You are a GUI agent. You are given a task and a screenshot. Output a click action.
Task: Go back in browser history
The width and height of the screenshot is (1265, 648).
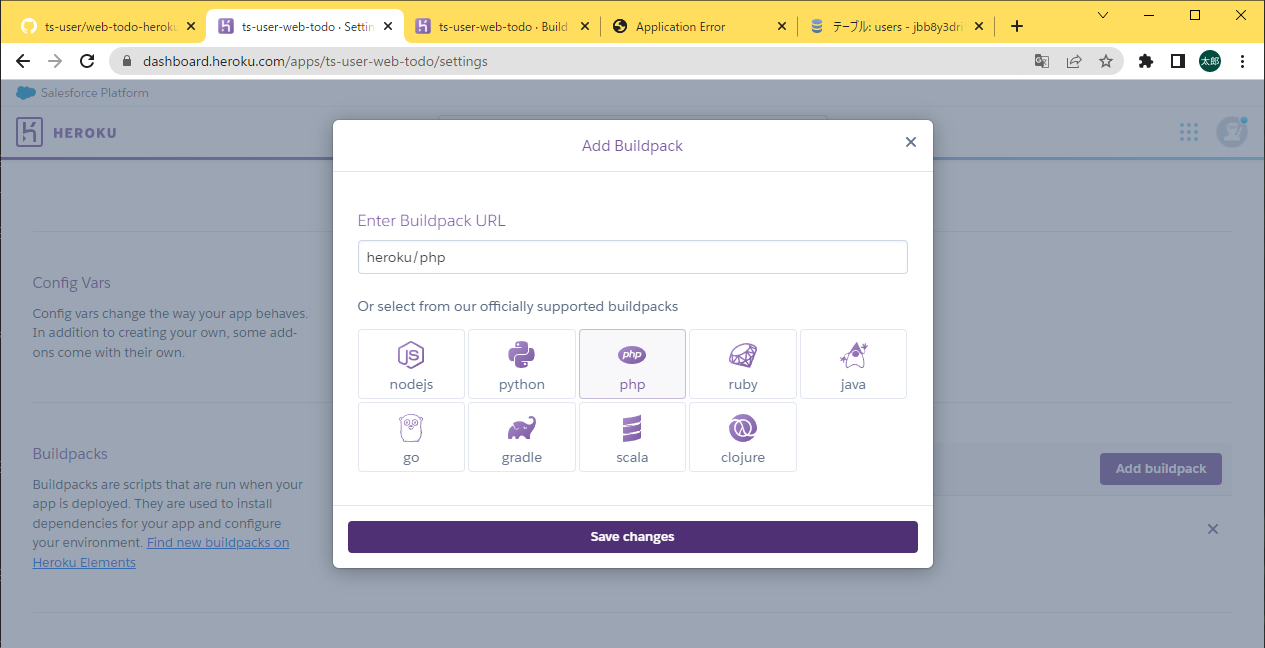[23, 61]
